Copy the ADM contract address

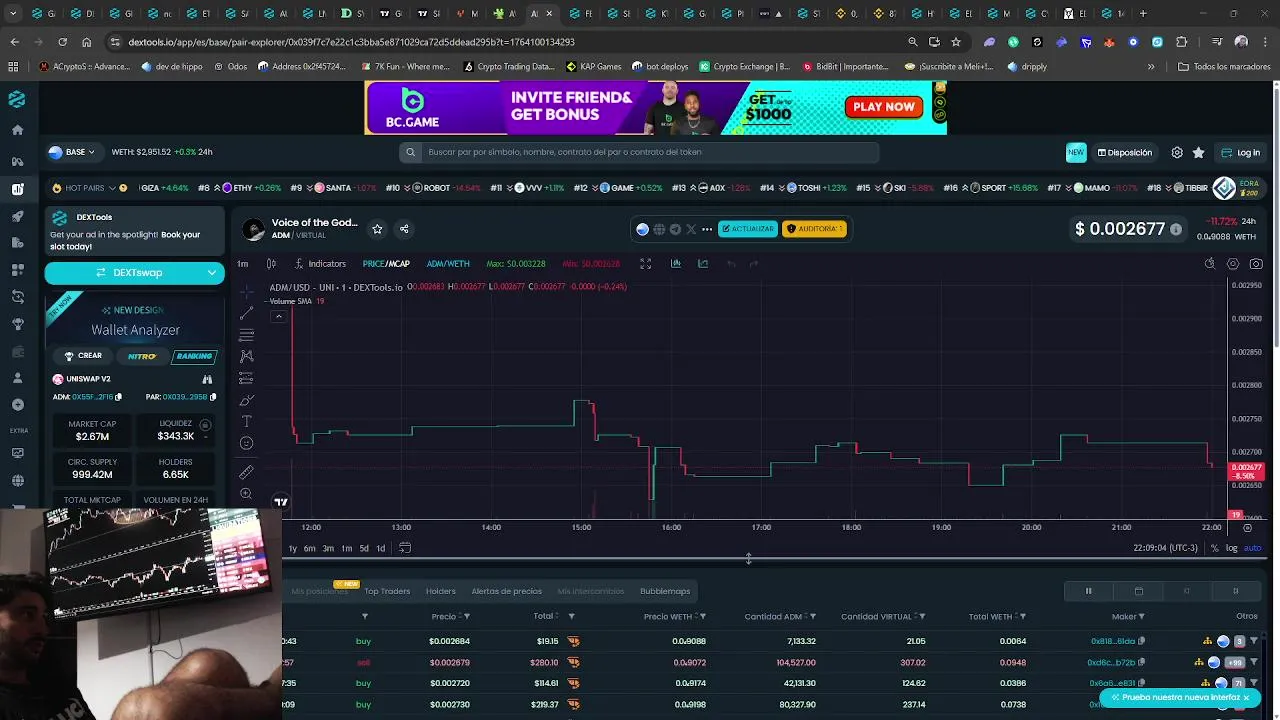tap(118, 397)
